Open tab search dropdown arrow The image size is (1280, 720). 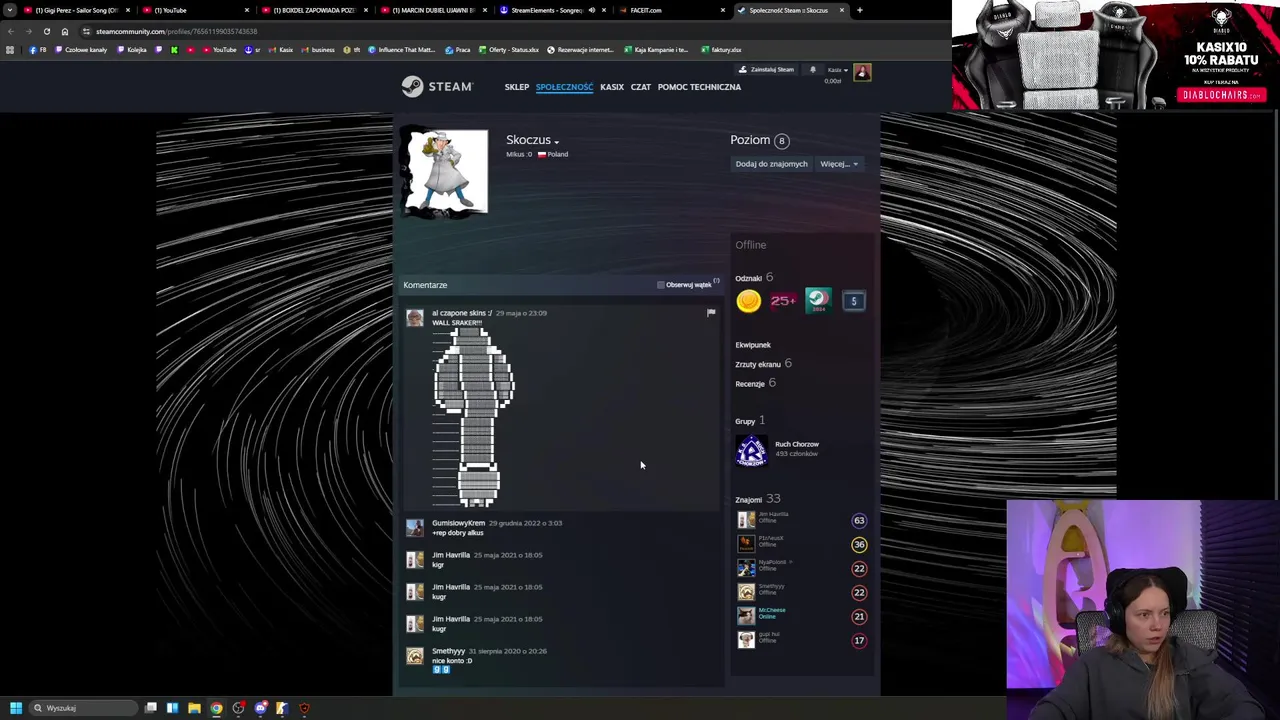(9, 10)
